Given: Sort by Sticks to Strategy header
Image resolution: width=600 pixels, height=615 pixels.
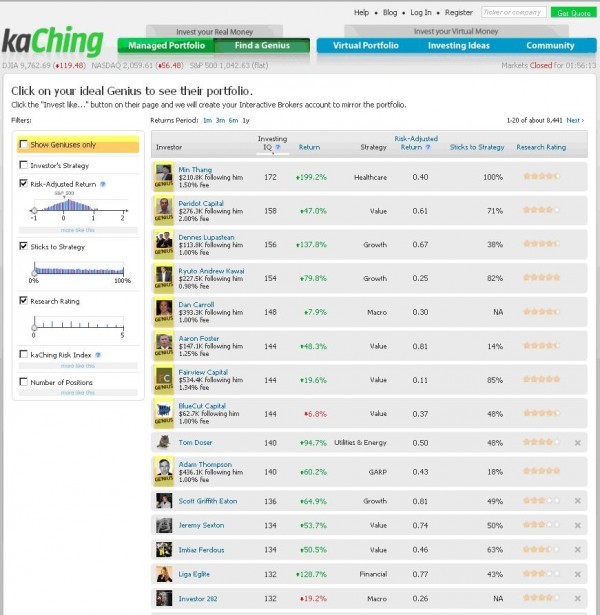Looking at the screenshot, I should [x=477, y=147].
